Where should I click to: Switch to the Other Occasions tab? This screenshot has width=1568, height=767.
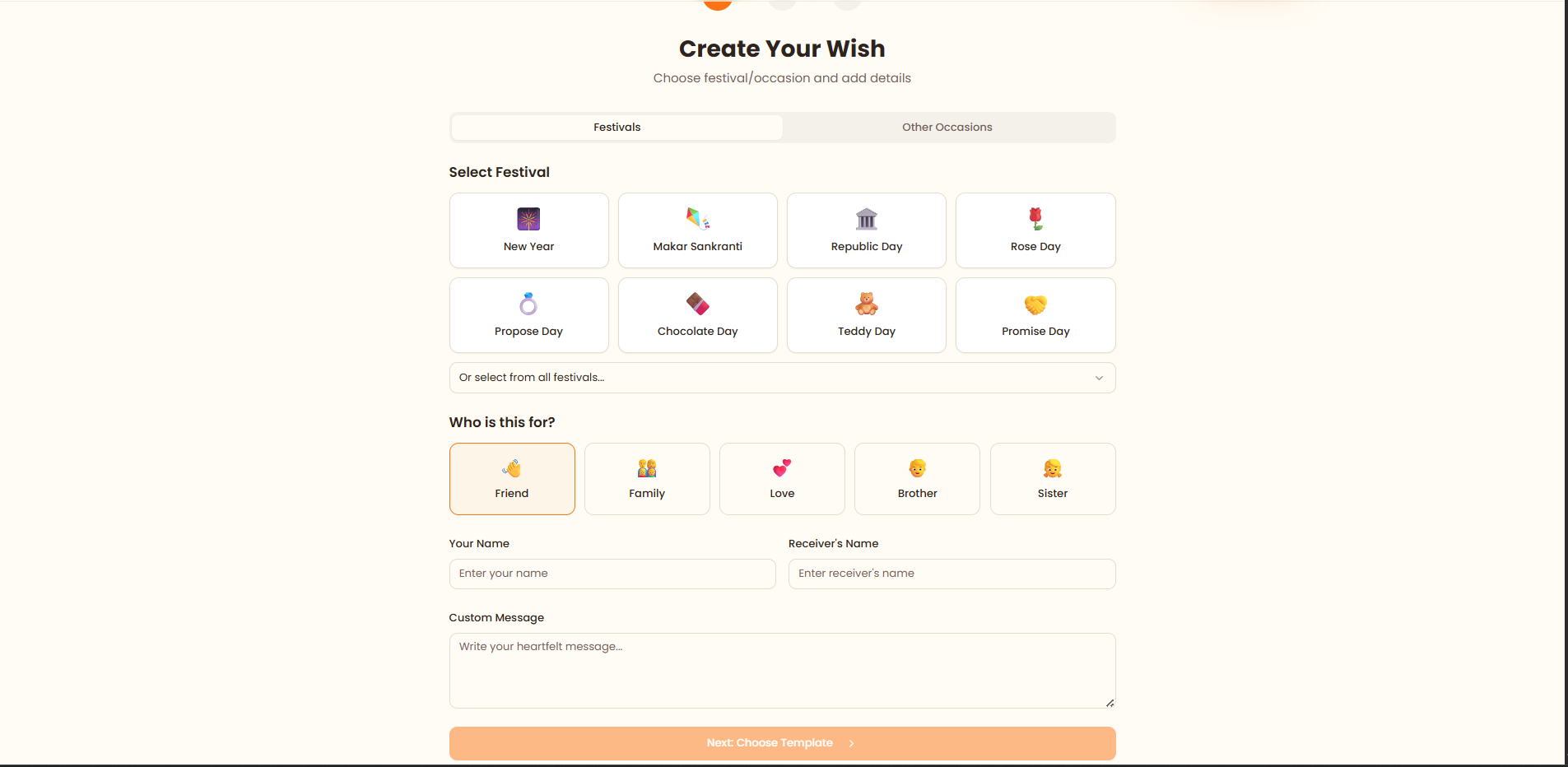[947, 127]
